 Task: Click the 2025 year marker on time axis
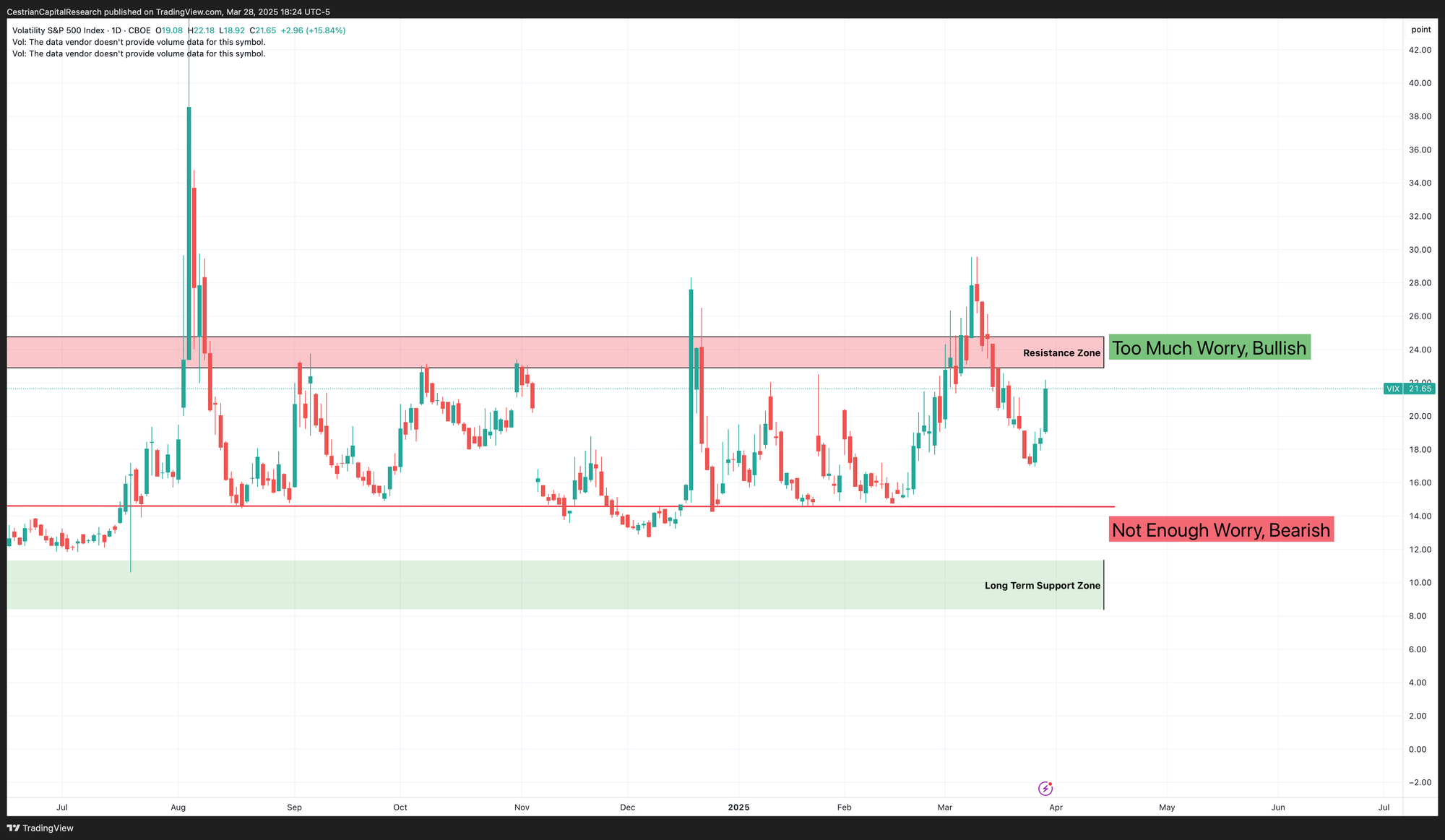(x=738, y=807)
